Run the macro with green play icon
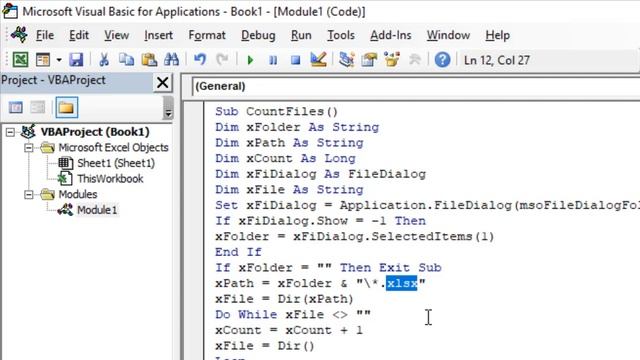This screenshot has height=360, width=640. 250,60
